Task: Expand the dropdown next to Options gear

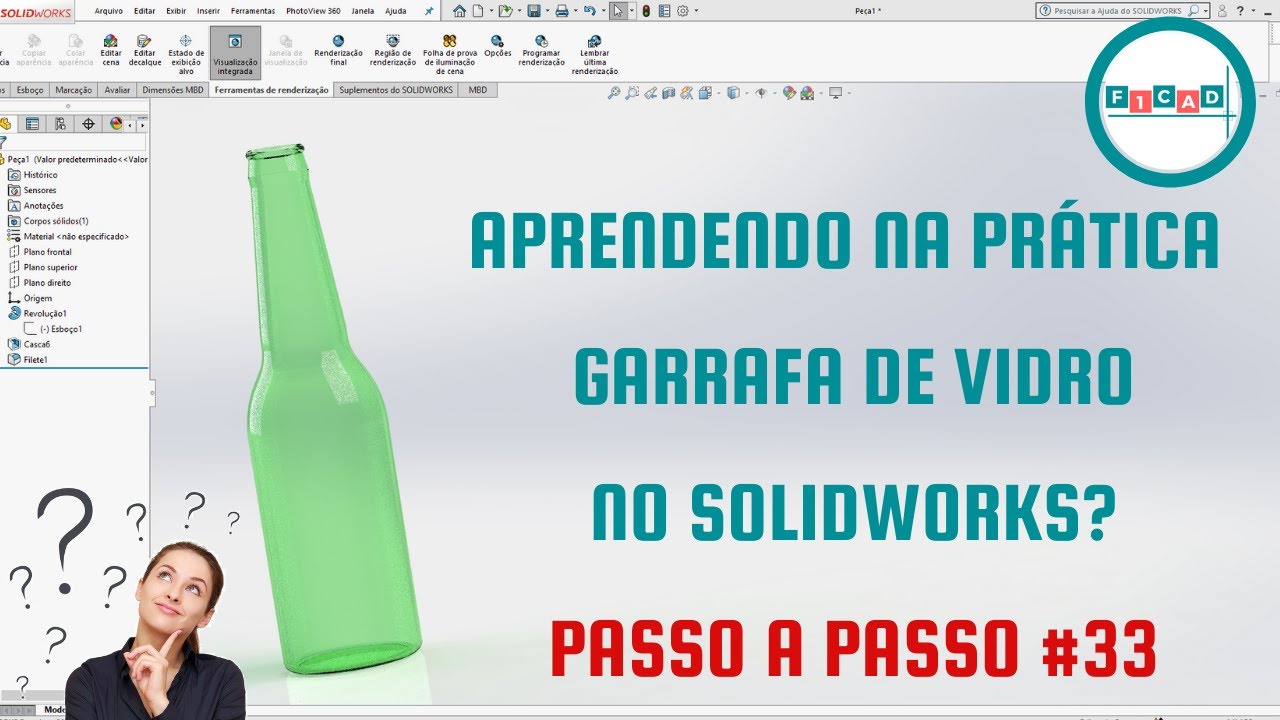Action: pyautogui.click(x=696, y=11)
